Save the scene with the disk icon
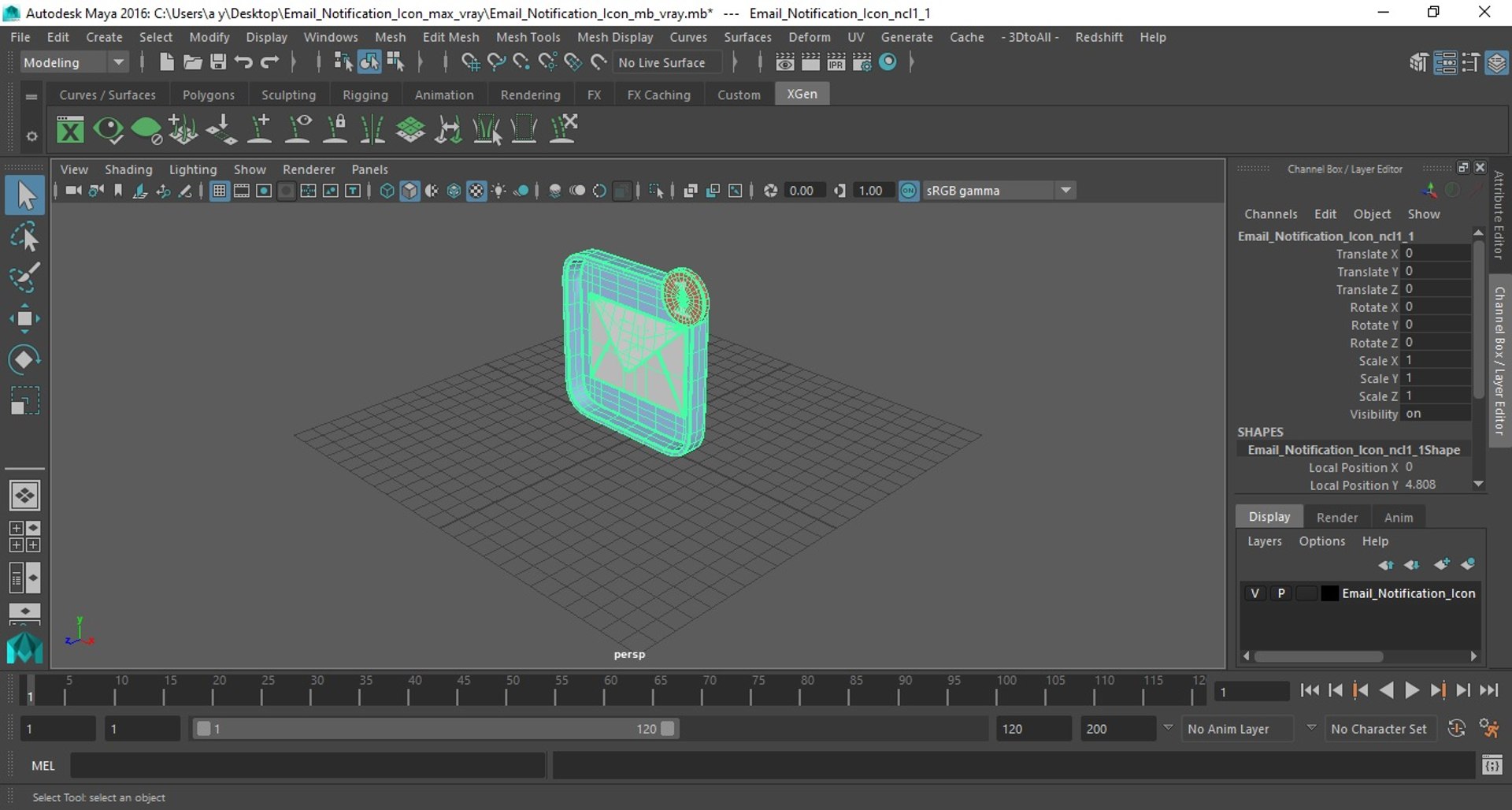 pos(218,62)
